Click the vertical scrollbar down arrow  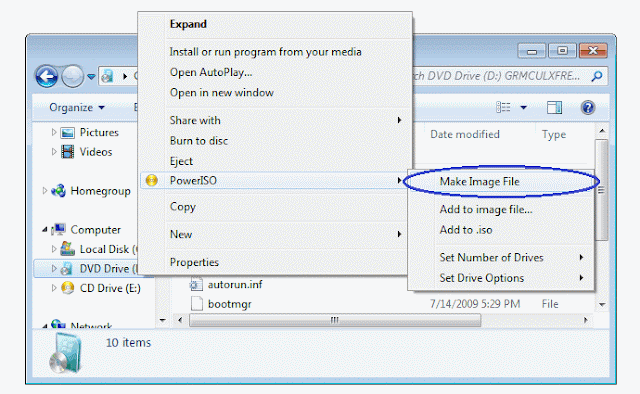pyautogui.click(x=602, y=305)
